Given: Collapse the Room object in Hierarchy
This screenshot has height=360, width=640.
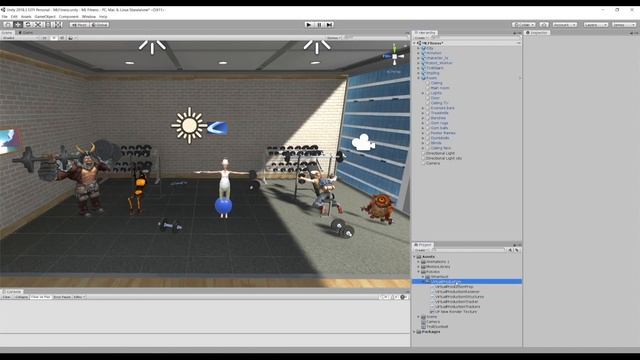Looking at the screenshot, I should click(x=418, y=78).
